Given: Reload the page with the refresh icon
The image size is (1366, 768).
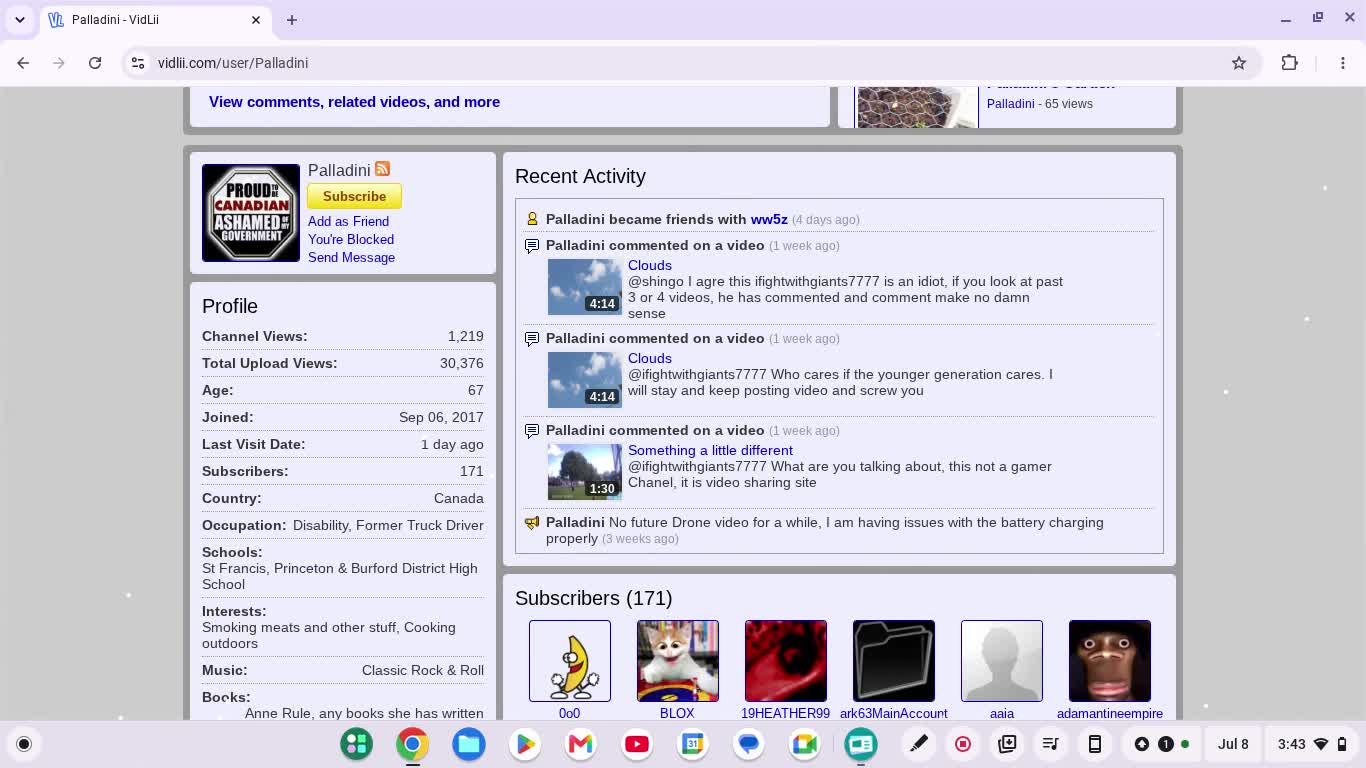Looking at the screenshot, I should (95, 63).
